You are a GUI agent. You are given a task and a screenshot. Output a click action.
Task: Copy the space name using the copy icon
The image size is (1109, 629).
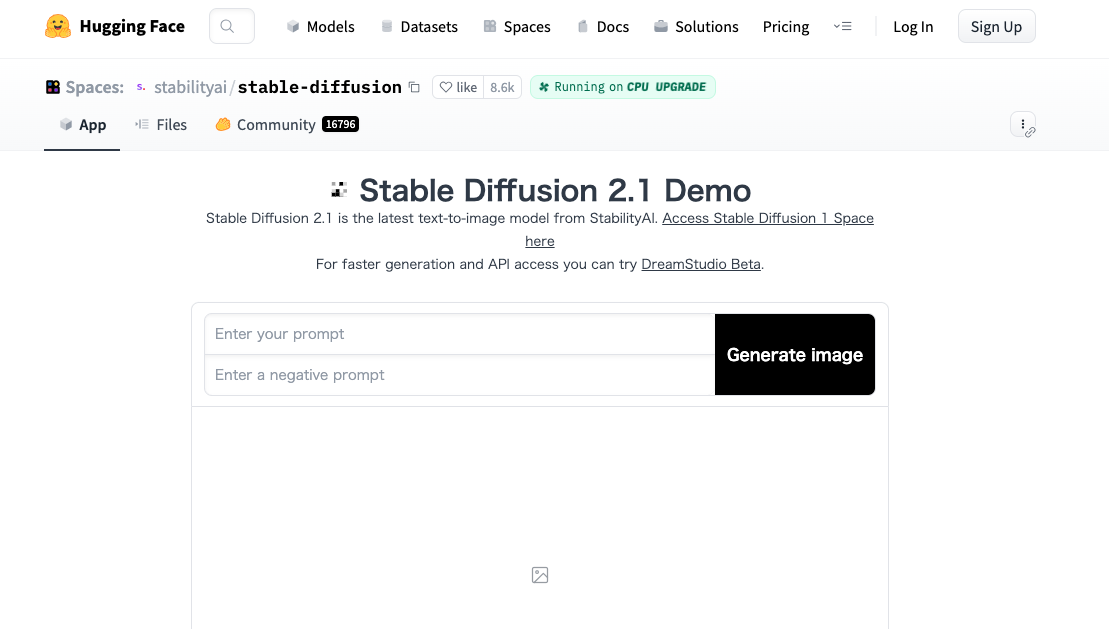[414, 87]
